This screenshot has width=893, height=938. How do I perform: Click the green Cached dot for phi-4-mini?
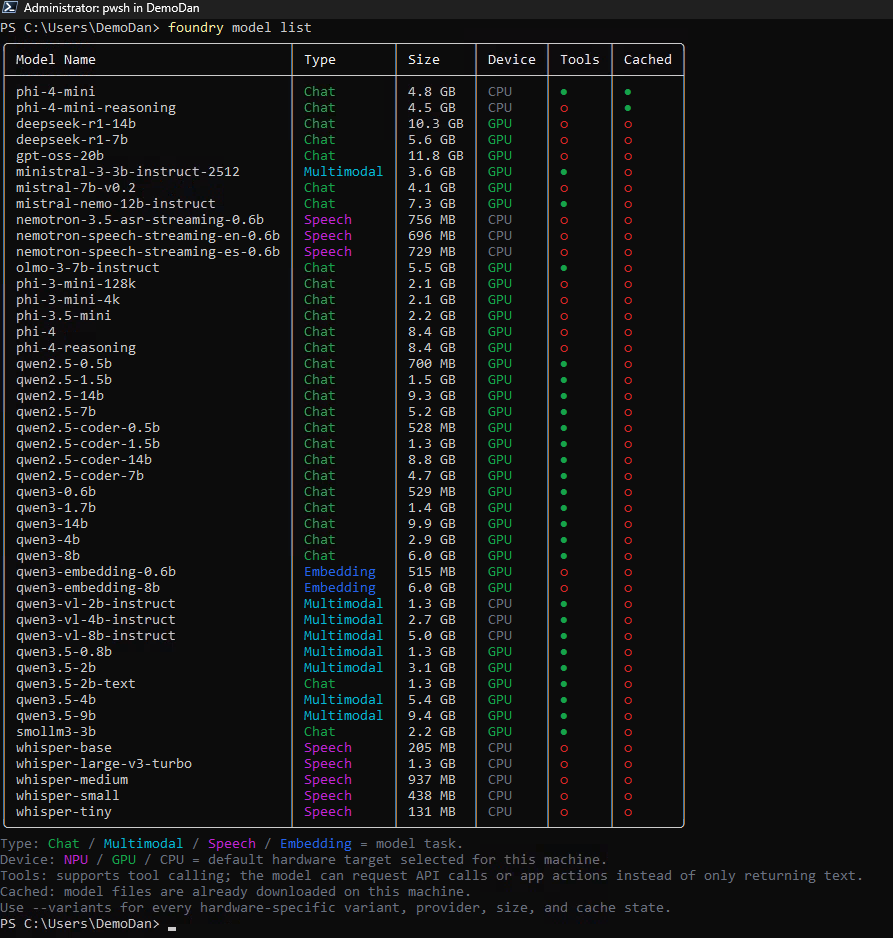click(x=627, y=92)
